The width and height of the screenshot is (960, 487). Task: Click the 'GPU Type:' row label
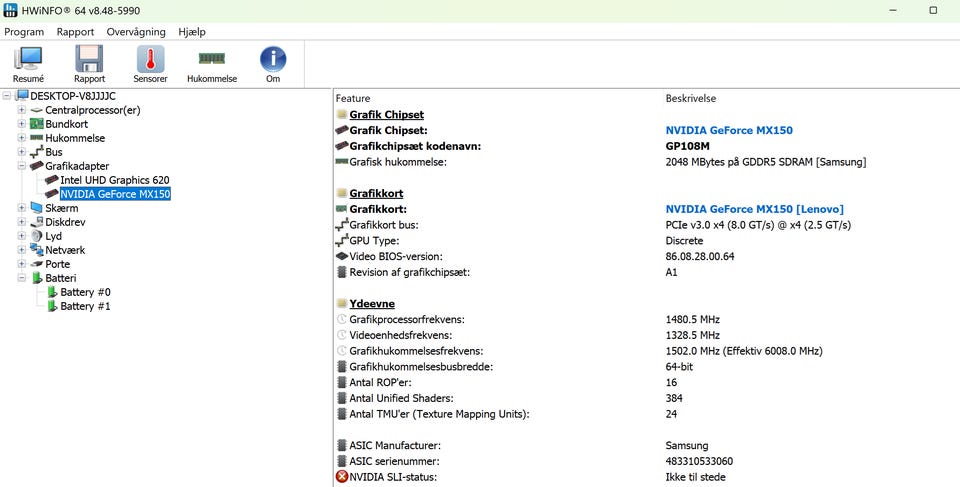[374, 241]
